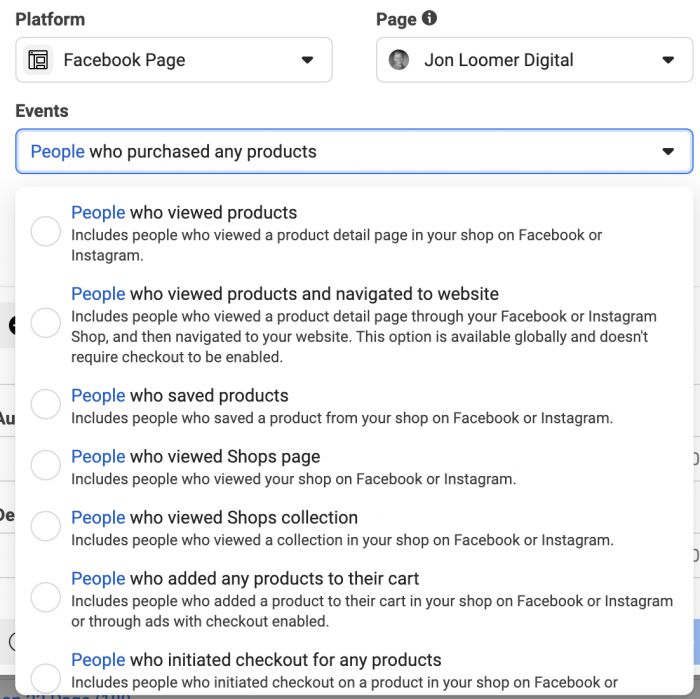Image resolution: width=700 pixels, height=699 pixels.
Task: Choose 'People who saved products' option title
Action: pyautogui.click(x=180, y=395)
